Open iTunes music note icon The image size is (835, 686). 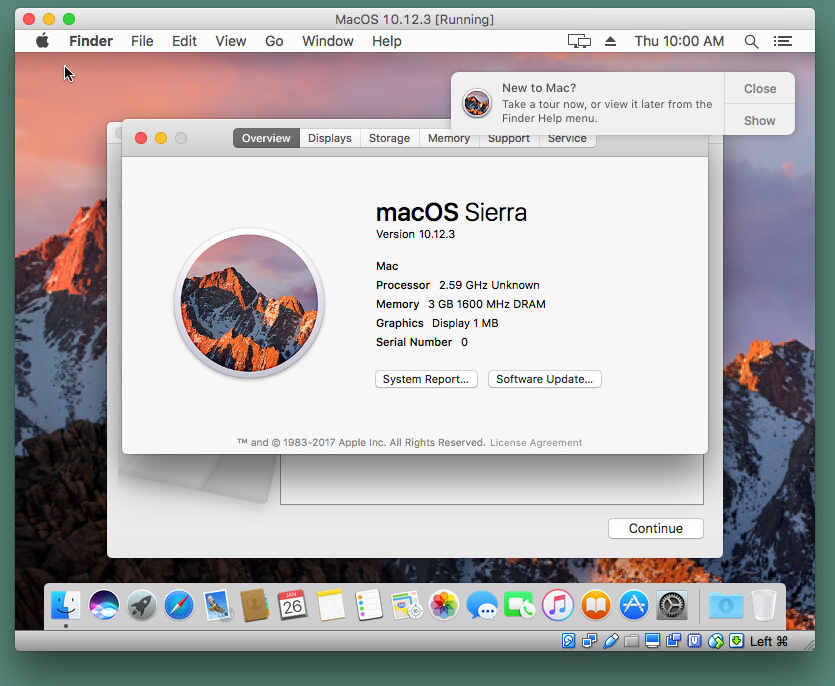pos(558,606)
